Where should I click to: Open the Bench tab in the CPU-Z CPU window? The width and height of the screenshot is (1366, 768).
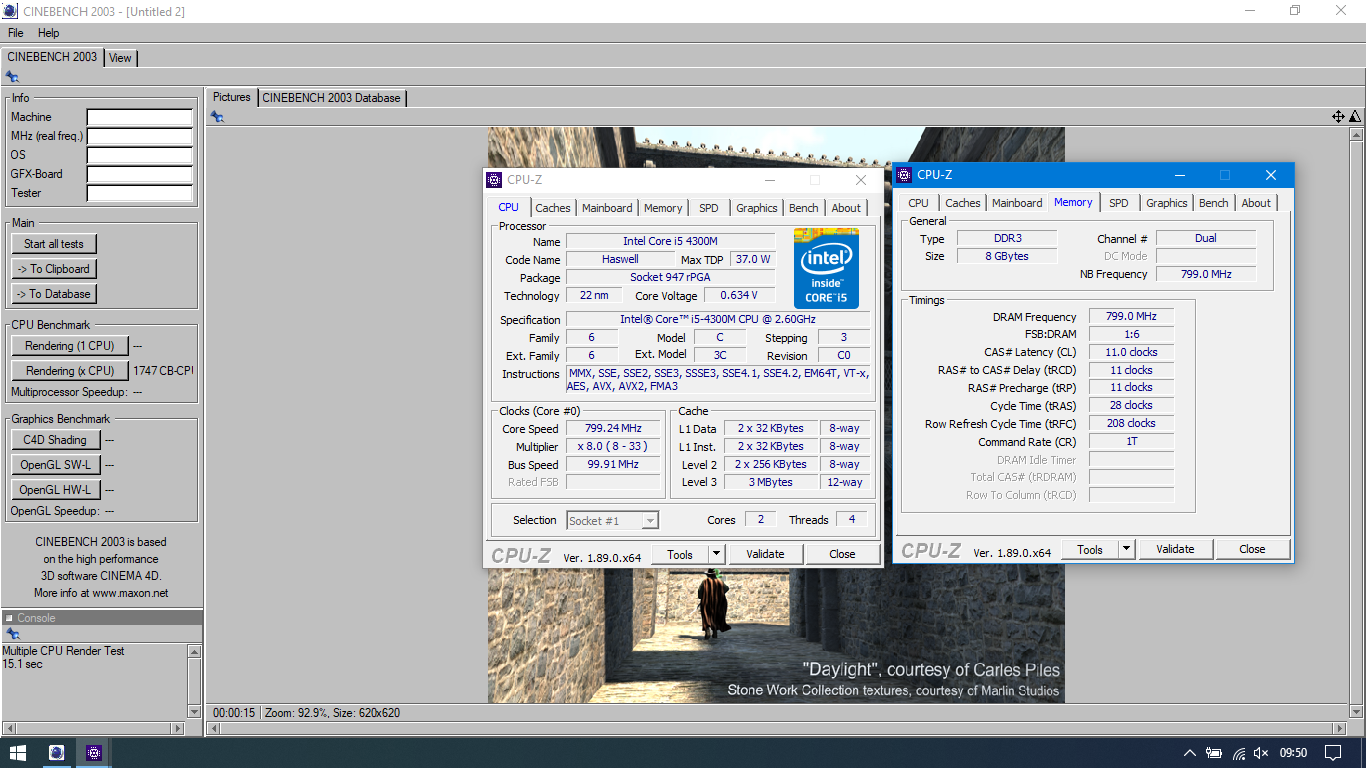804,208
